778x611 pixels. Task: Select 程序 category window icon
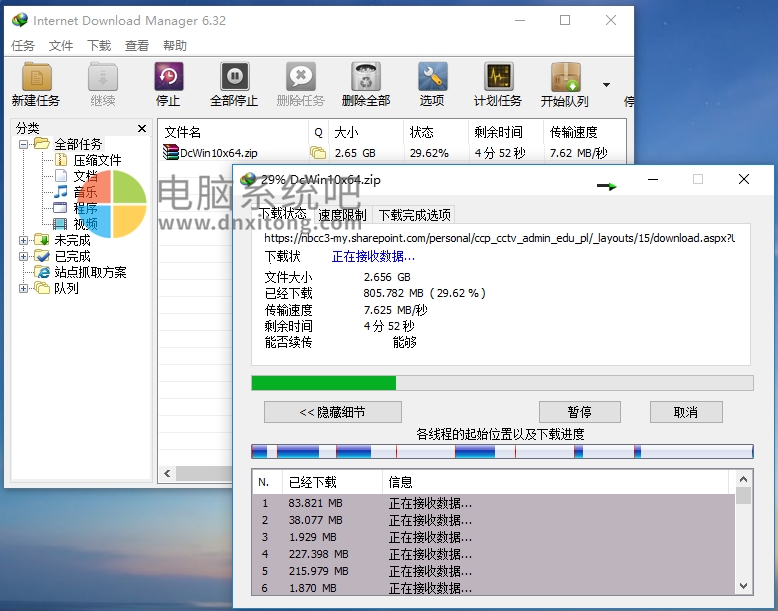tap(61, 207)
